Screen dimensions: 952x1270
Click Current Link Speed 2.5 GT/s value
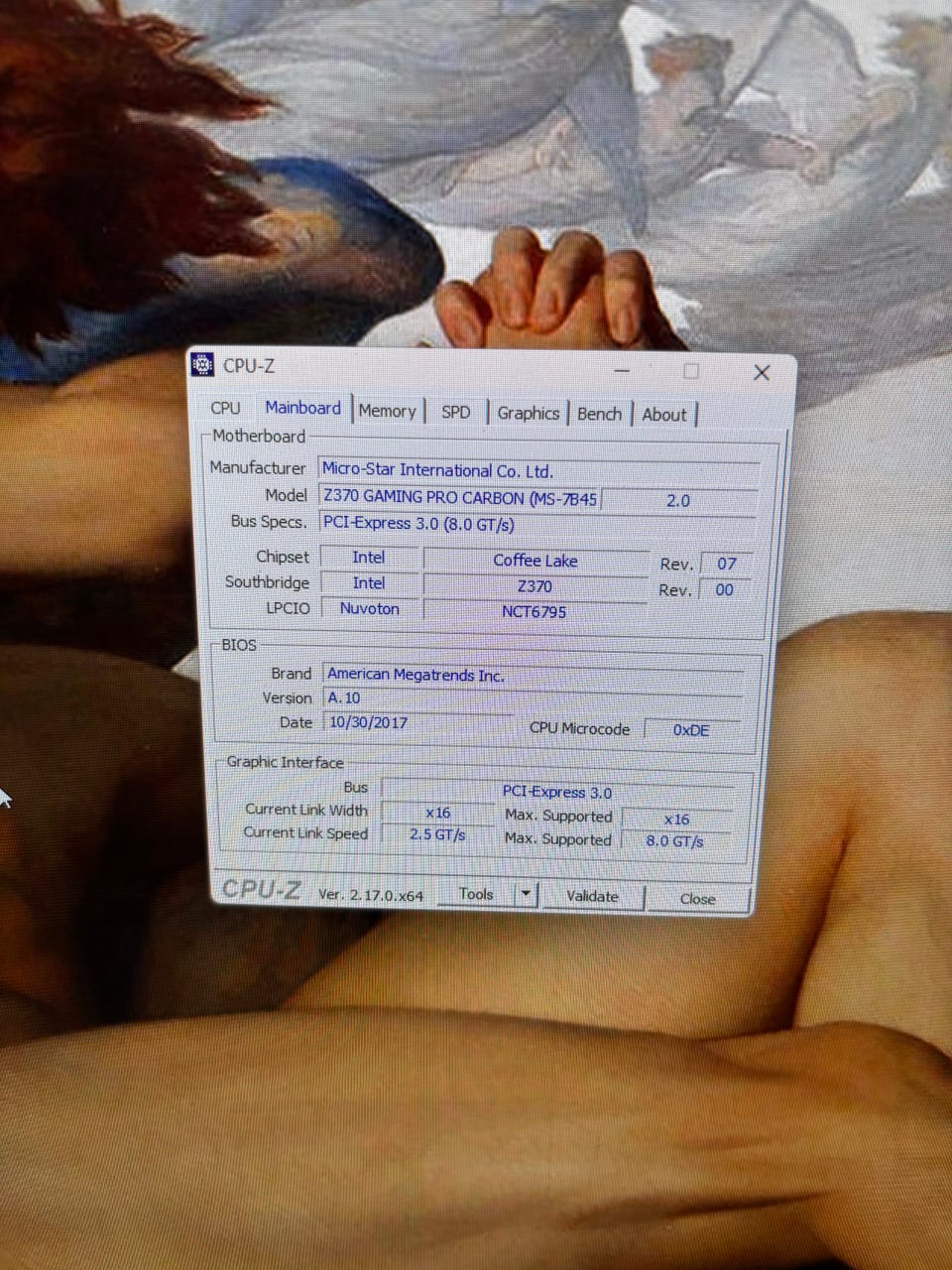(437, 834)
